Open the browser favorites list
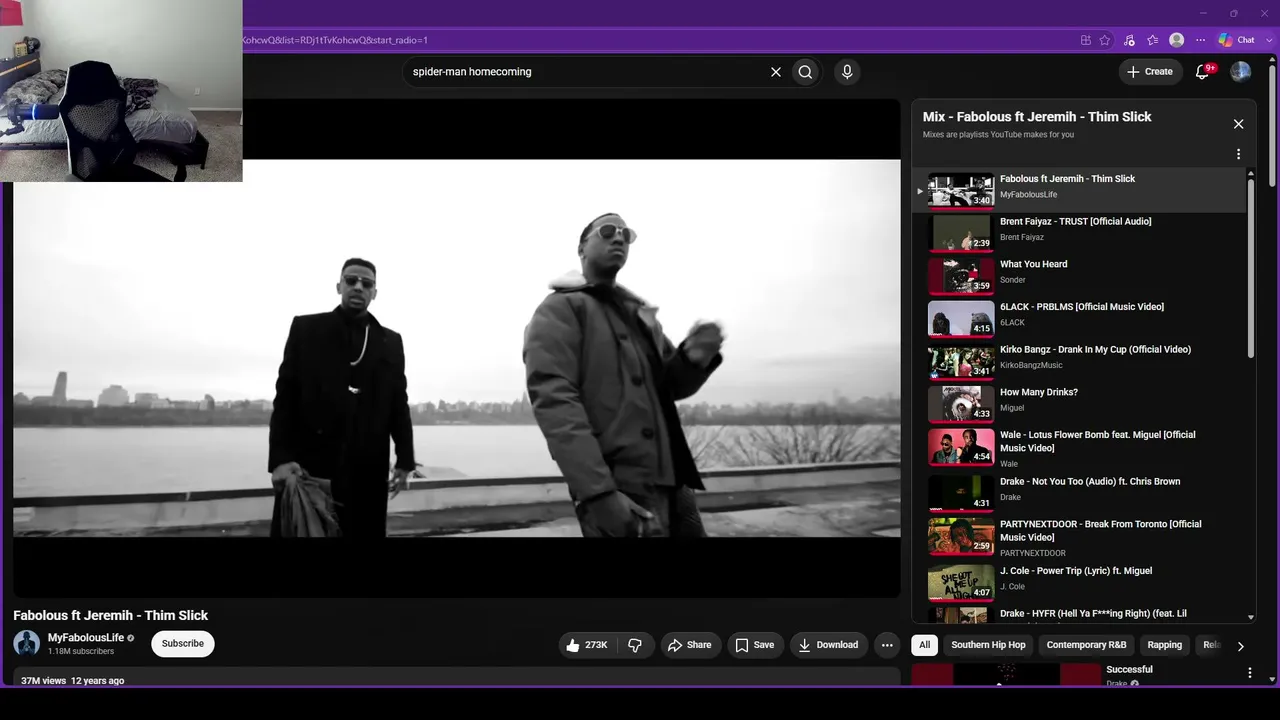1280x720 pixels. pos(1153,40)
